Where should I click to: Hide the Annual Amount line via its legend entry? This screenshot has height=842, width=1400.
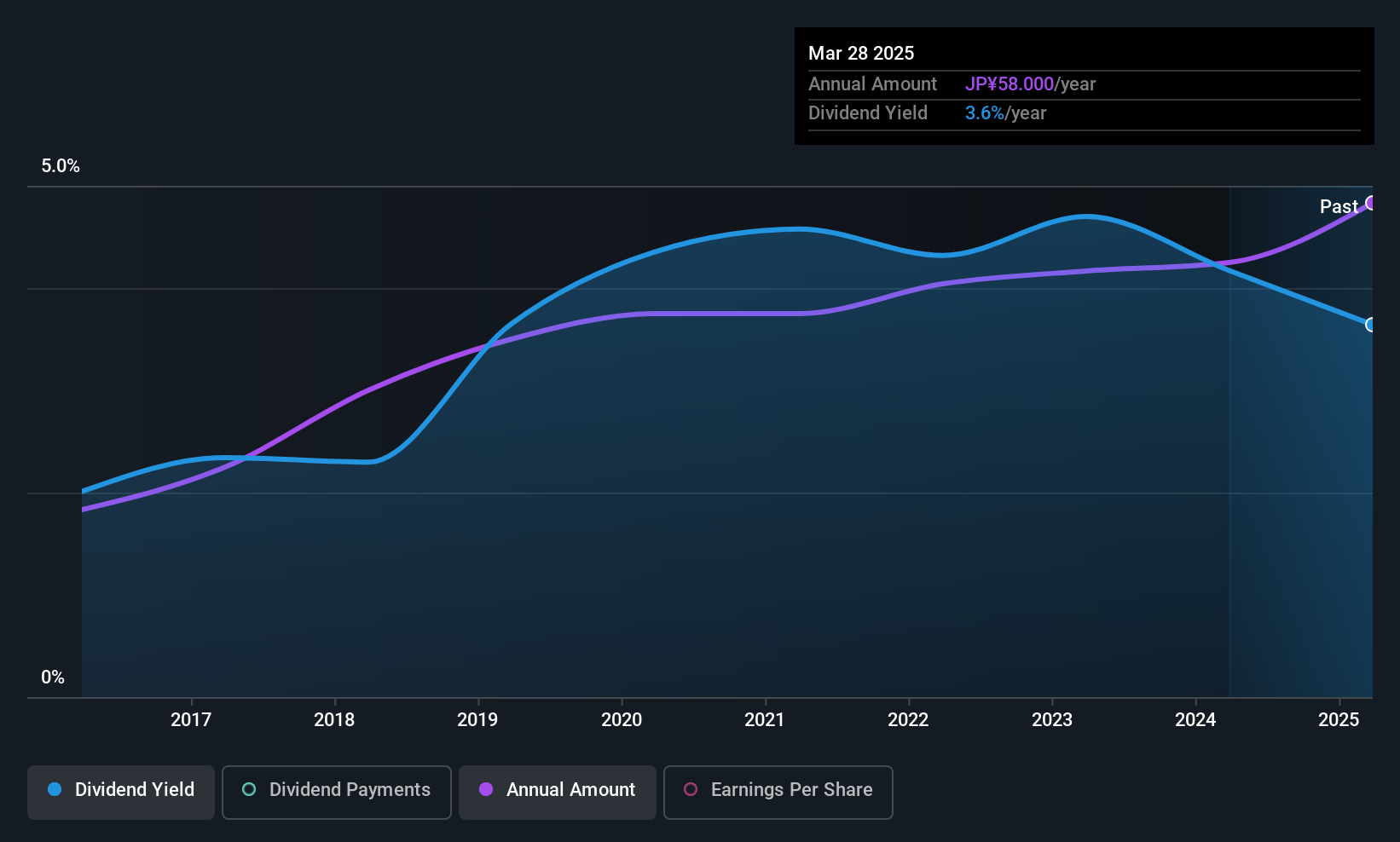(557, 791)
